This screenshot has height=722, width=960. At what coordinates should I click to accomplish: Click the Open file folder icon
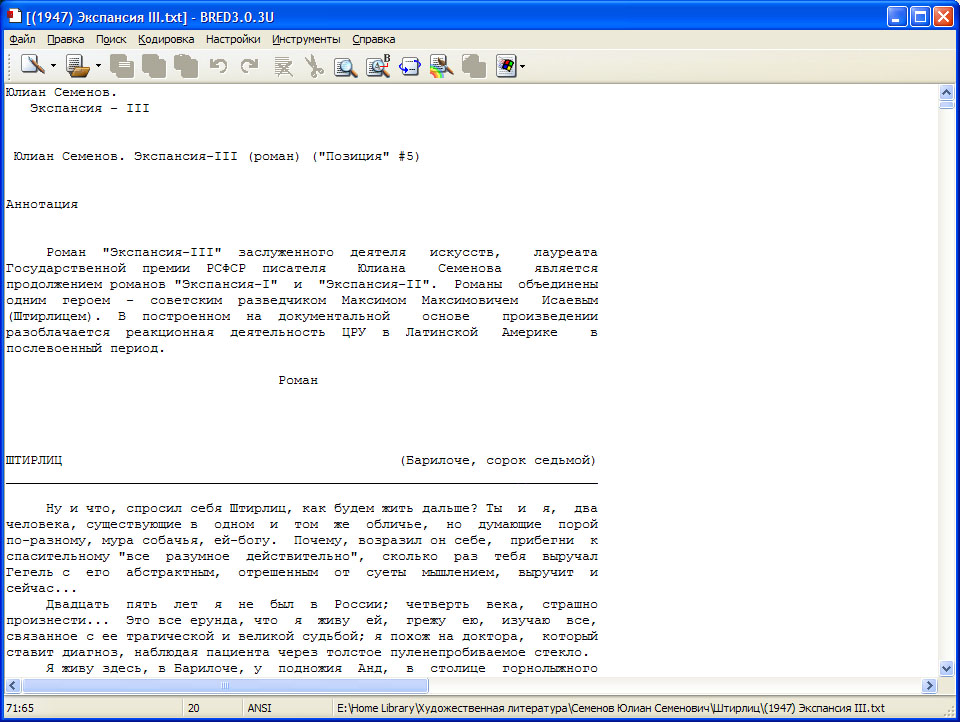coord(78,66)
